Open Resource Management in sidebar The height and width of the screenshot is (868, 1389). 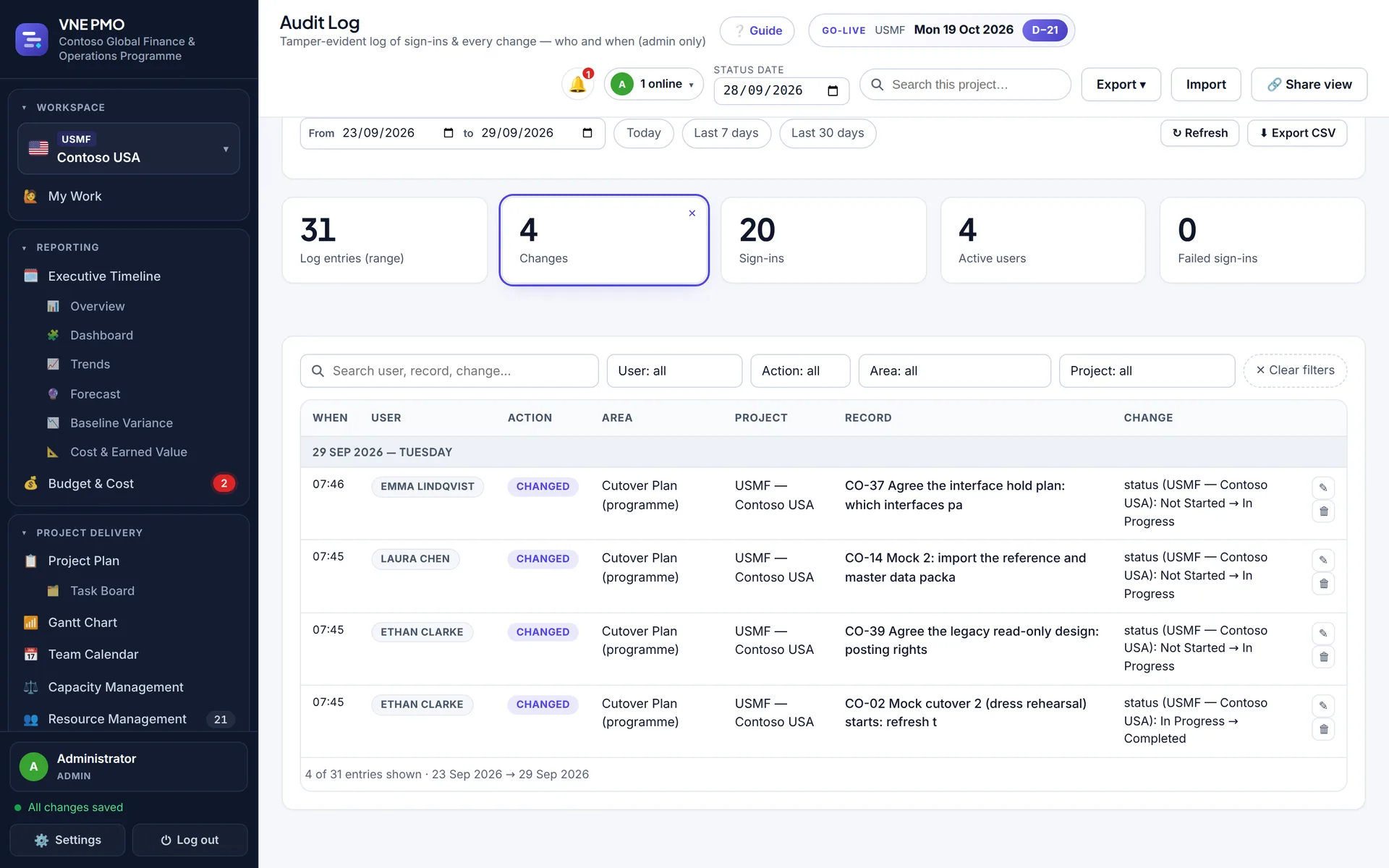[x=129, y=719]
